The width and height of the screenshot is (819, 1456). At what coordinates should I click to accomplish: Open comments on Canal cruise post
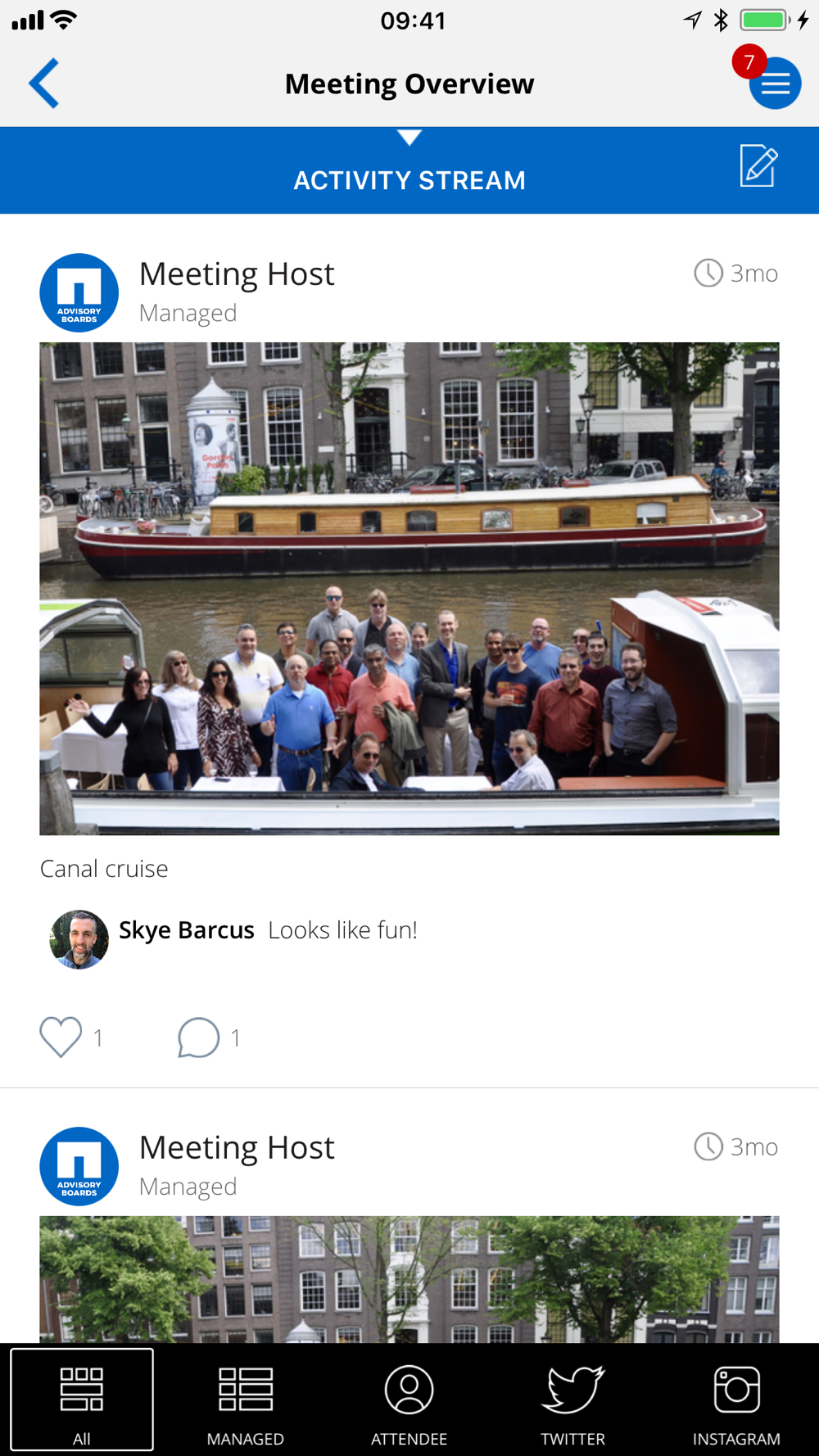pos(198,1038)
